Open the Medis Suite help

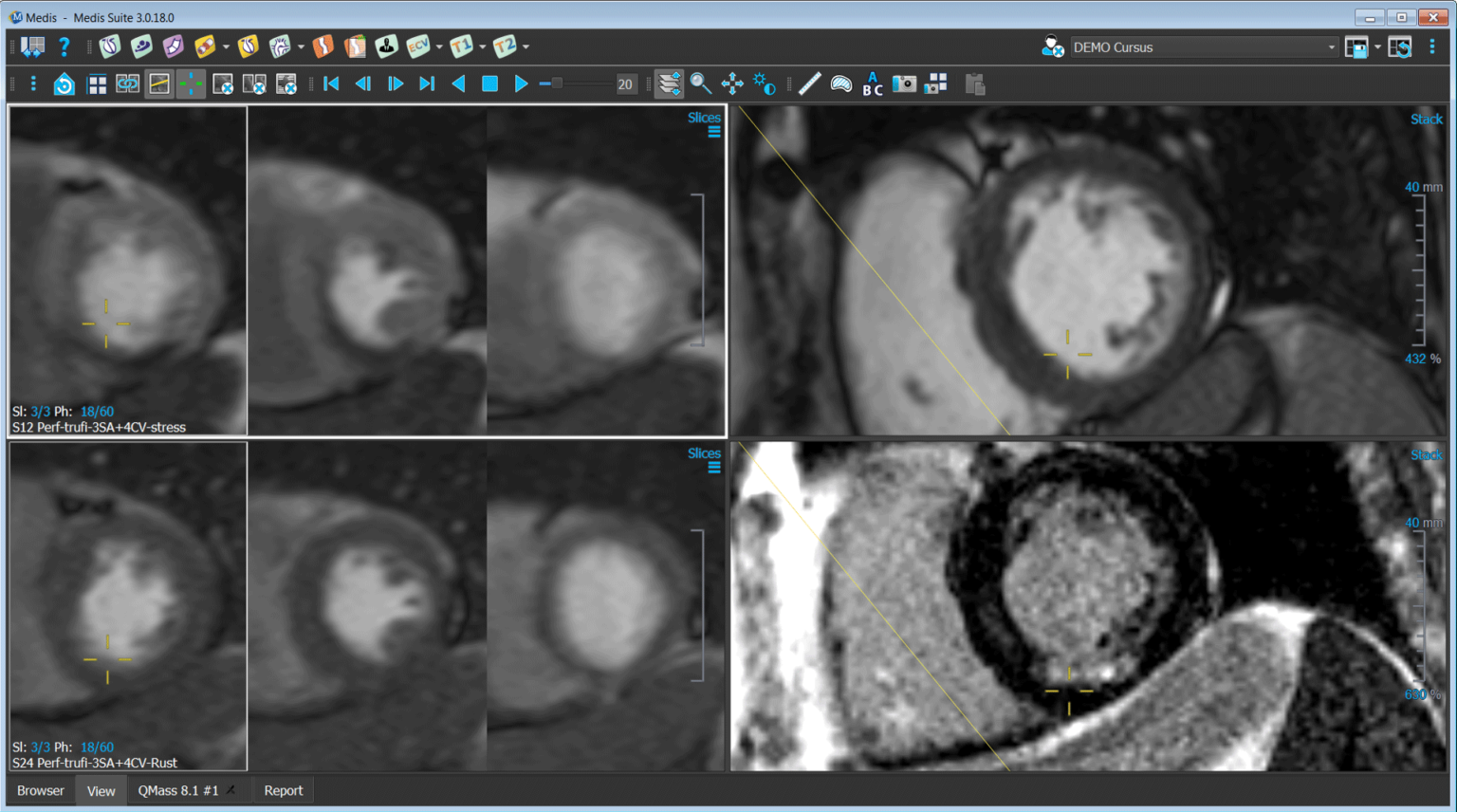[64, 46]
